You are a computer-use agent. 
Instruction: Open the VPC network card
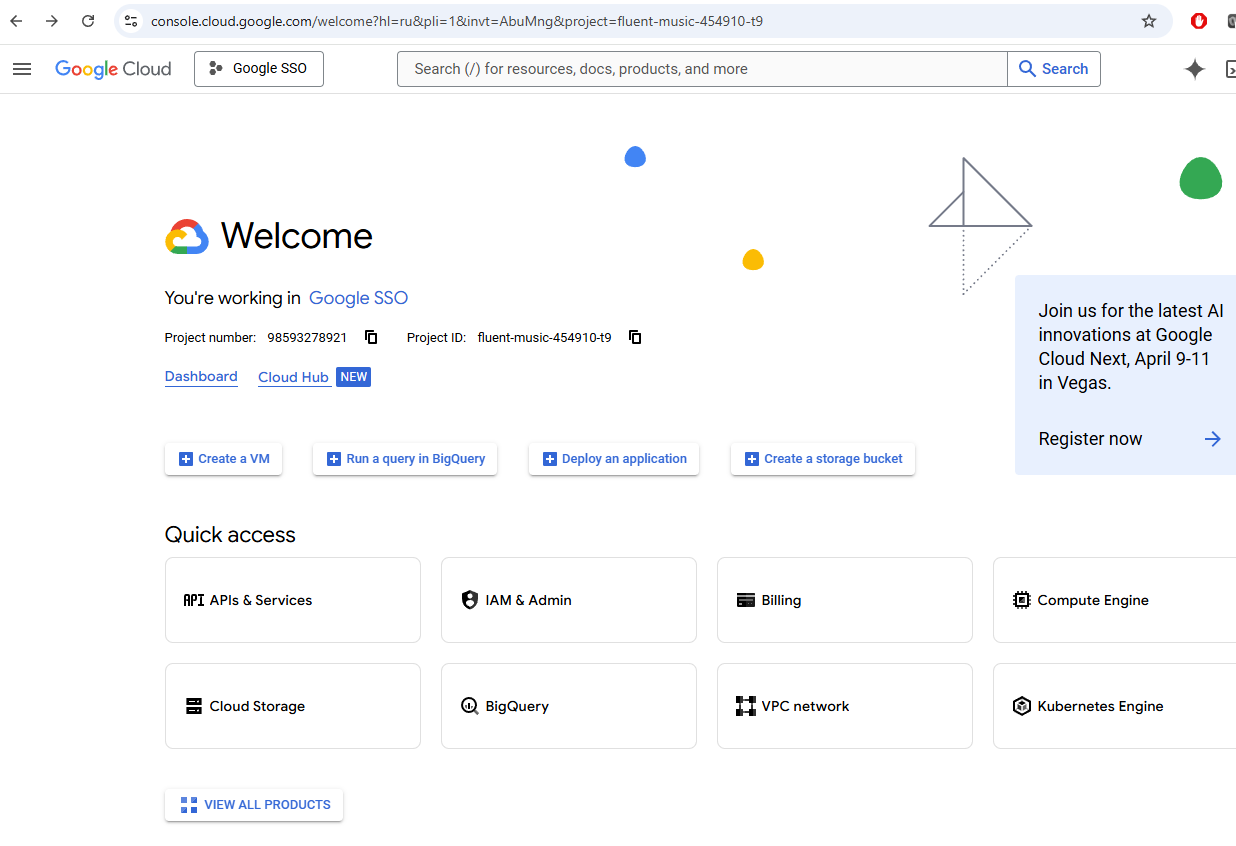(845, 706)
